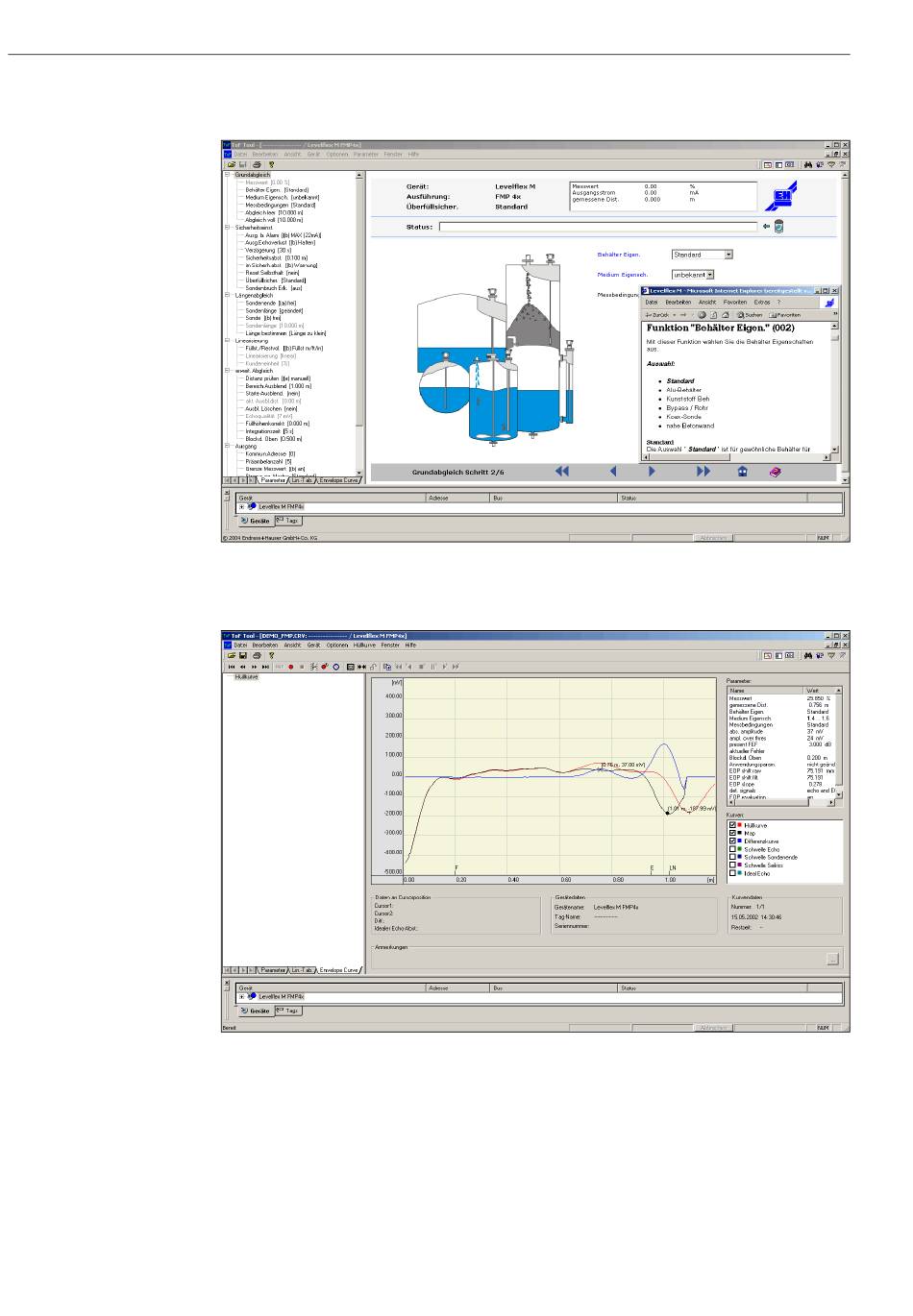Enable the Schwelle Echo checkbox
Image resolution: width=913 pixels, height=1316 pixels.
pos(733,849)
